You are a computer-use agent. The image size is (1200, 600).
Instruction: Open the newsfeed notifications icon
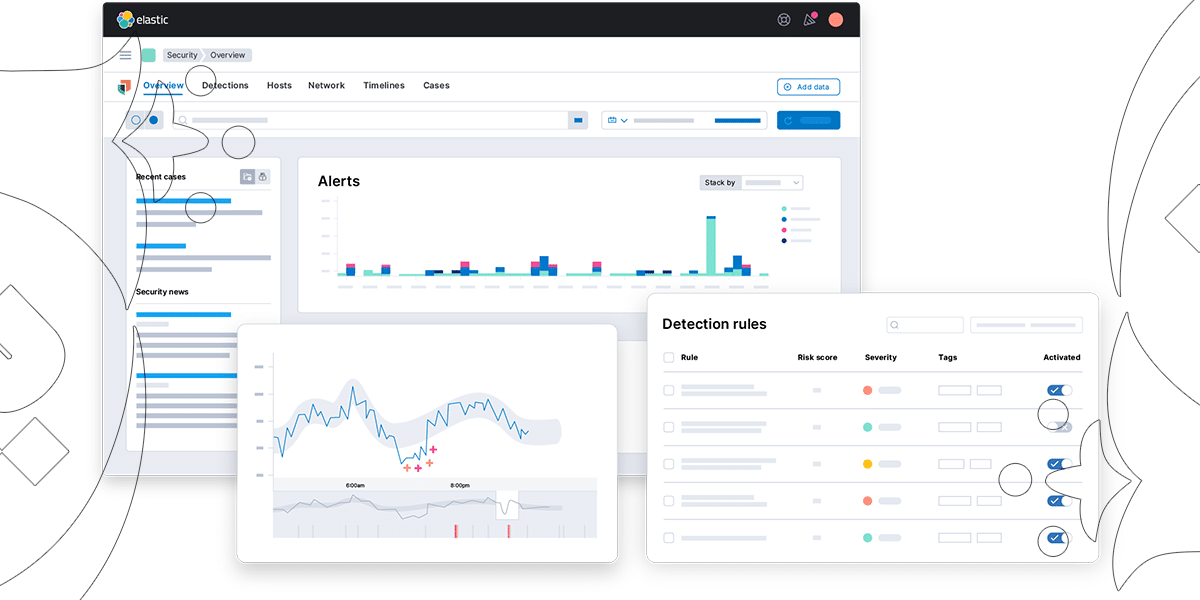point(810,19)
